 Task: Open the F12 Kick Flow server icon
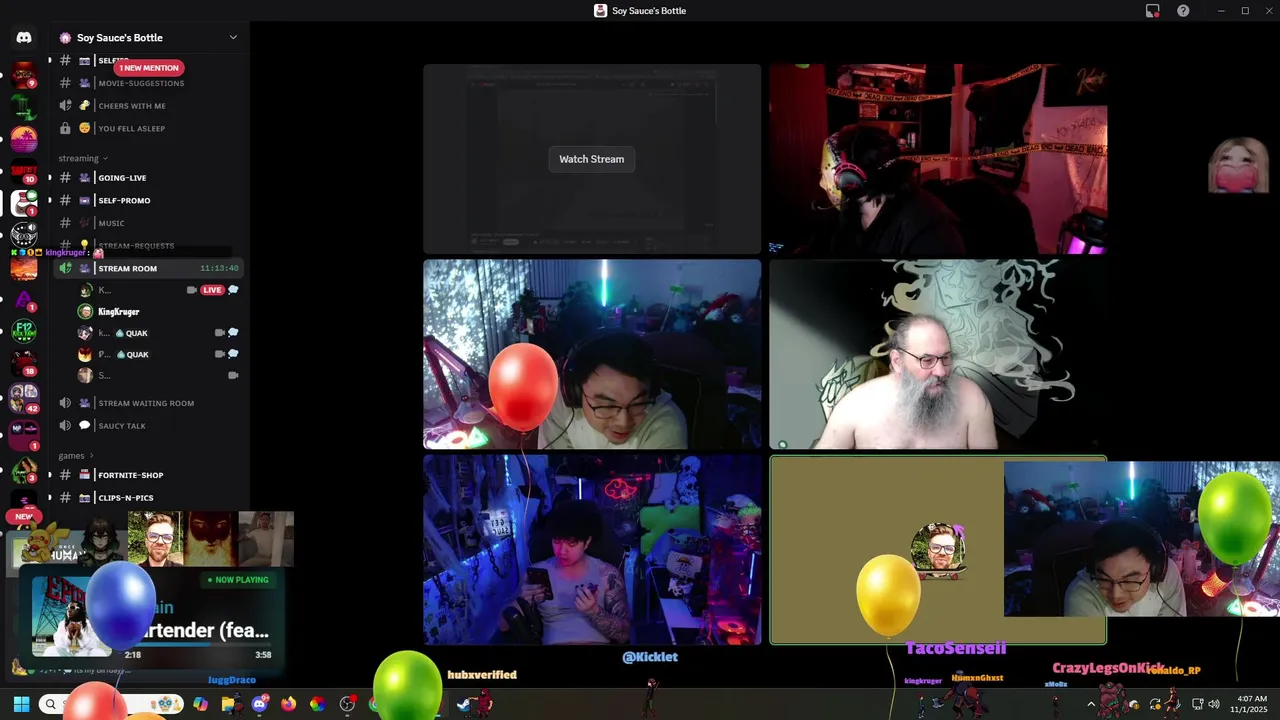(x=24, y=333)
